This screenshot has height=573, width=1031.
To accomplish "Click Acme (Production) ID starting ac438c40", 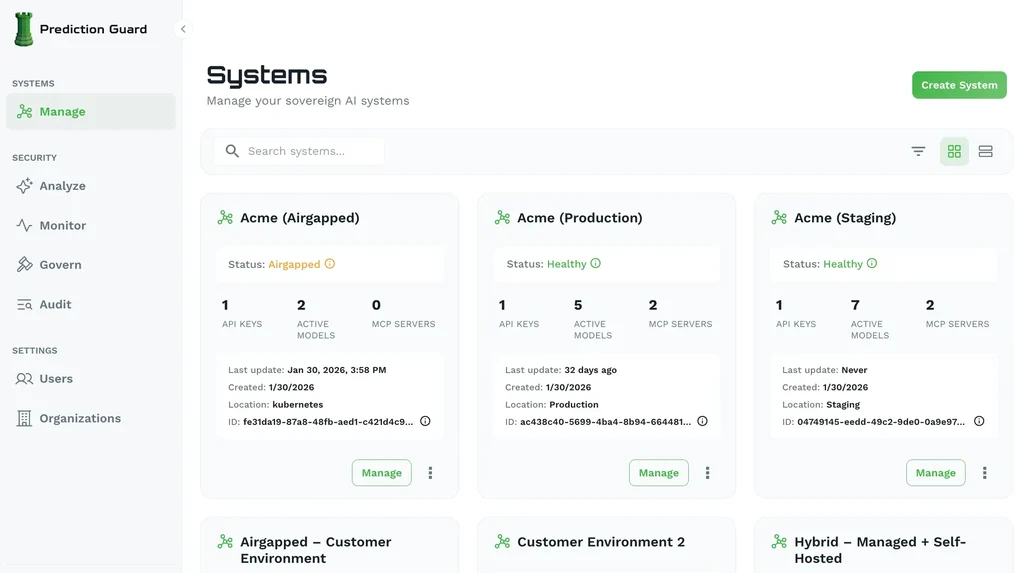I will pyautogui.click(x=605, y=422).
